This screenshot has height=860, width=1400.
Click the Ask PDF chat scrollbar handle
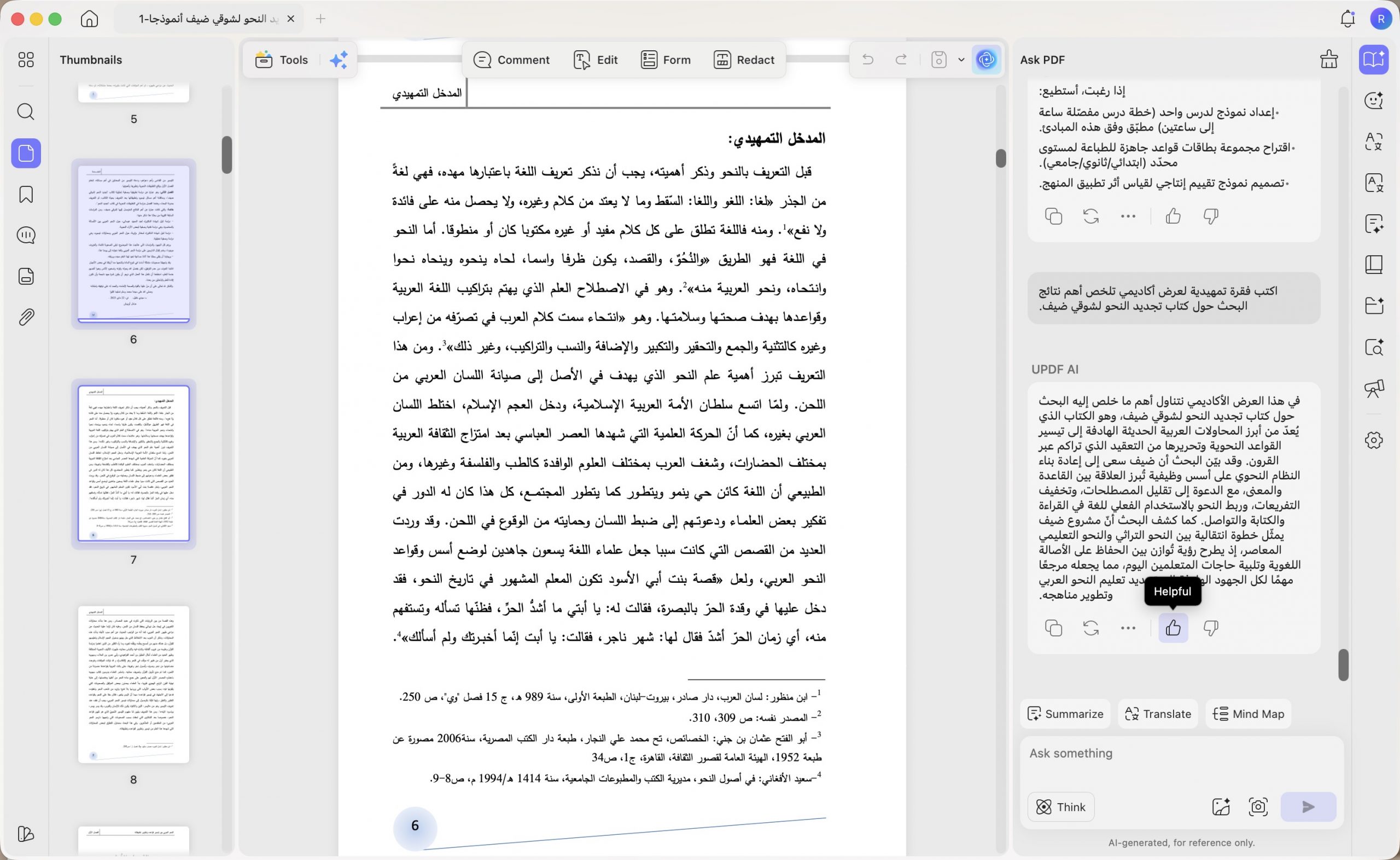point(1343,664)
